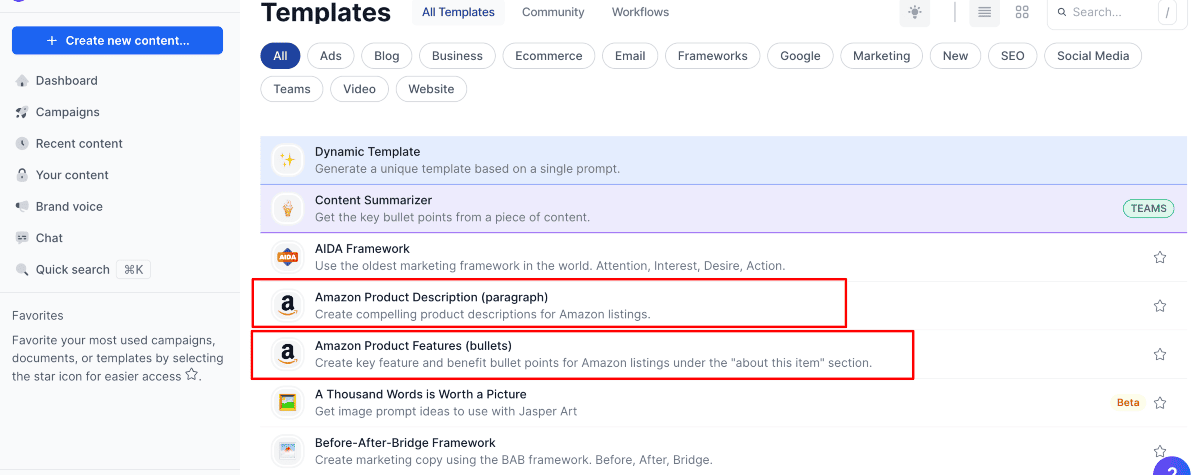Screen dimensions: 1200x475
Task: Click the Amazon Product Description logo icon
Action: (288, 305)
